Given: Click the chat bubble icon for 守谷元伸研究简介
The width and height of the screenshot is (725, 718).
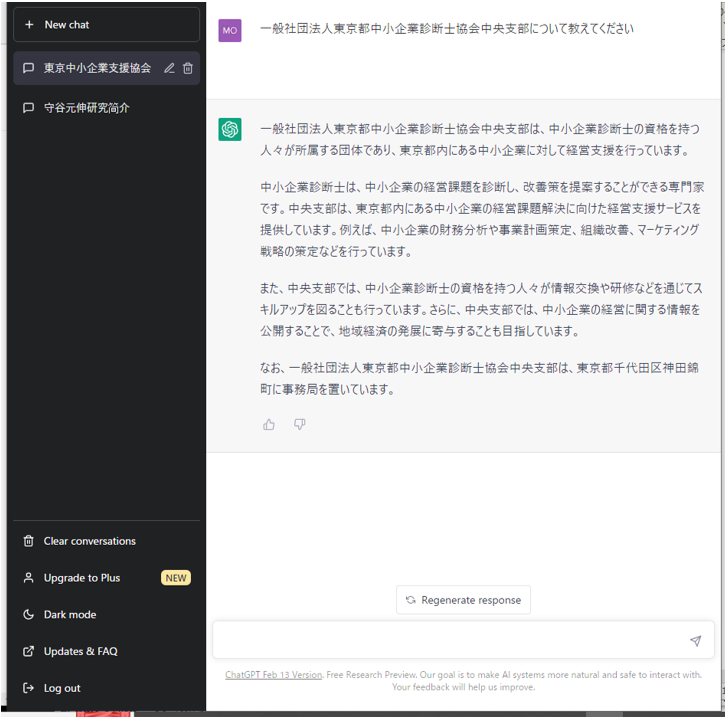Looking at the screenshot, I should (x=29, y=108).
